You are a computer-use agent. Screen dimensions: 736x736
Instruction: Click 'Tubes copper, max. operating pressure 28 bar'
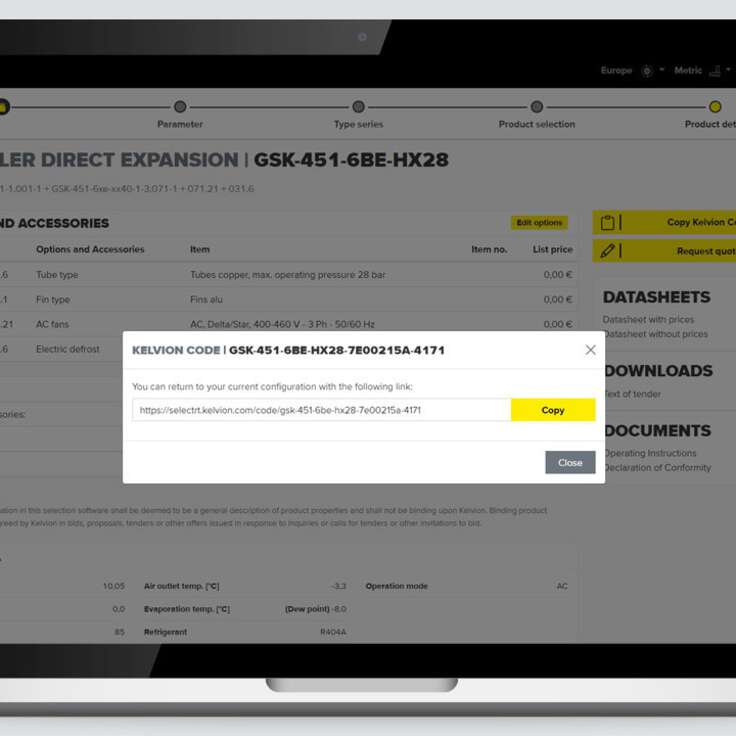click(x=288, y=275)
